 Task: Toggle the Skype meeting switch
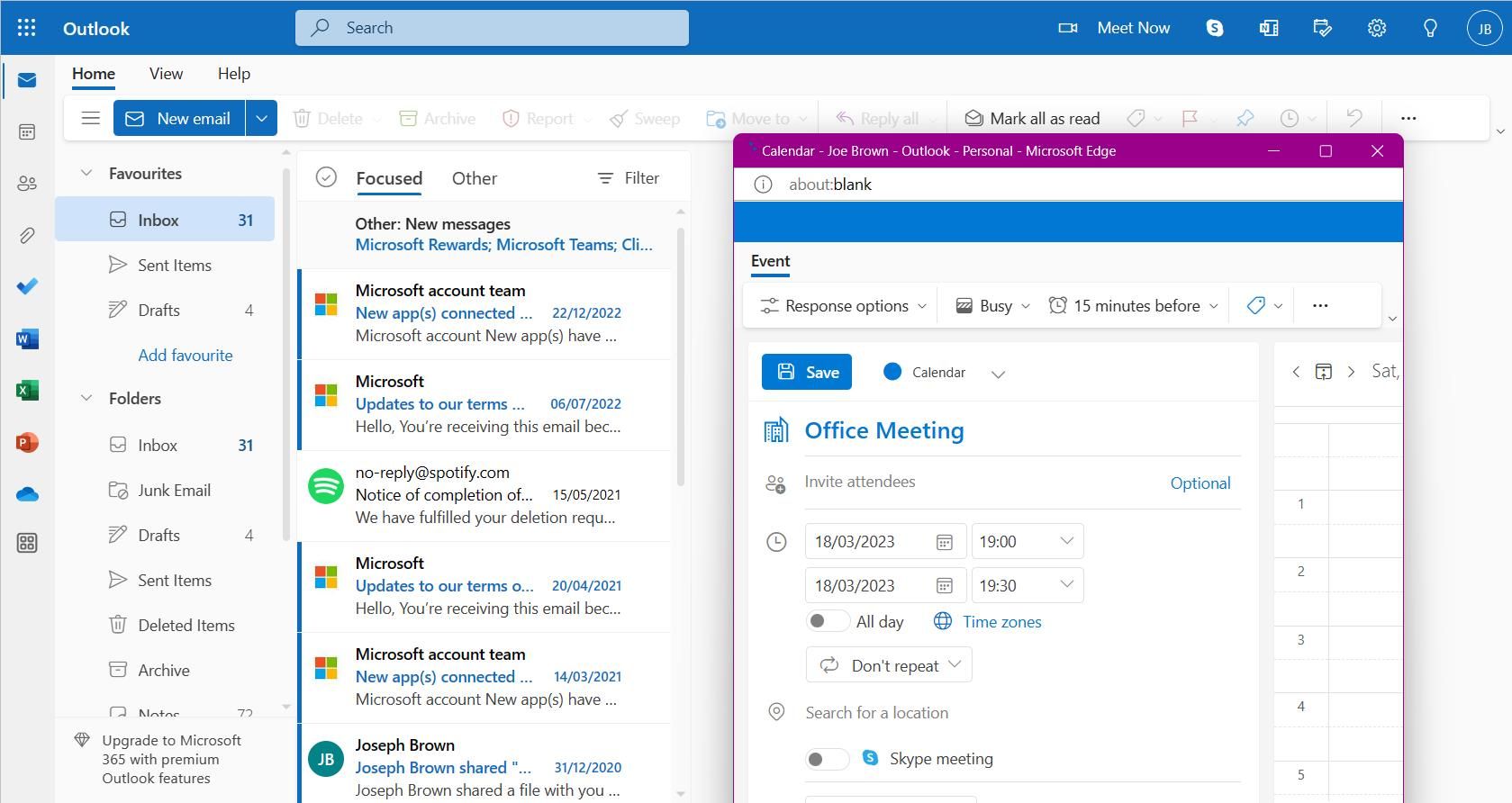point(827,759)
